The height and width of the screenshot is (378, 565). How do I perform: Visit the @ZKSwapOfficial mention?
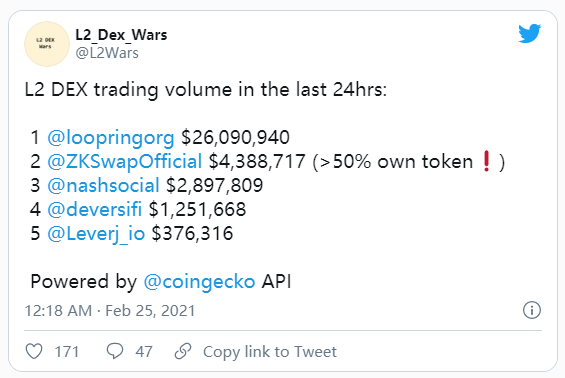(x=124, y=161)
